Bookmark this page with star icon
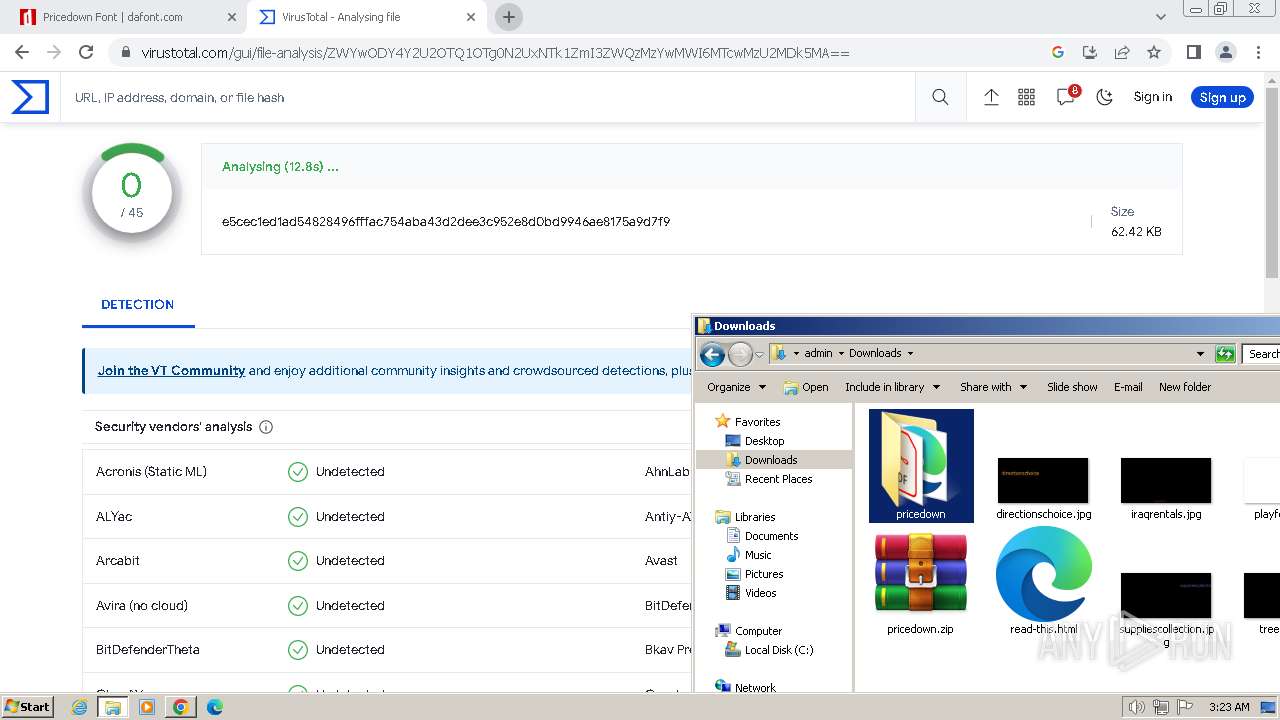1280x720 pixels. (1154, 52)
